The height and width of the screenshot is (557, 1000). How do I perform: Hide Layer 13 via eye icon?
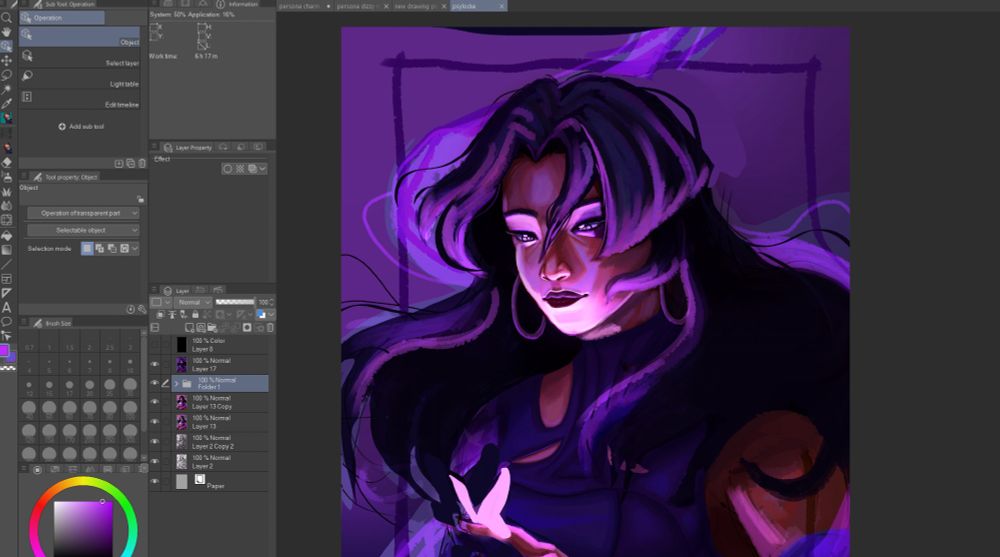click(154, 422)
